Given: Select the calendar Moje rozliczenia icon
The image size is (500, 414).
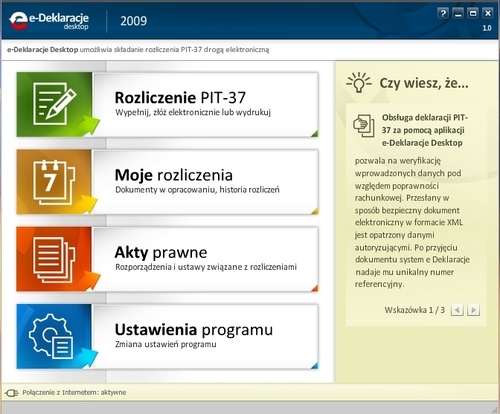Looking at the screenshot, I should tap(54, 182).
